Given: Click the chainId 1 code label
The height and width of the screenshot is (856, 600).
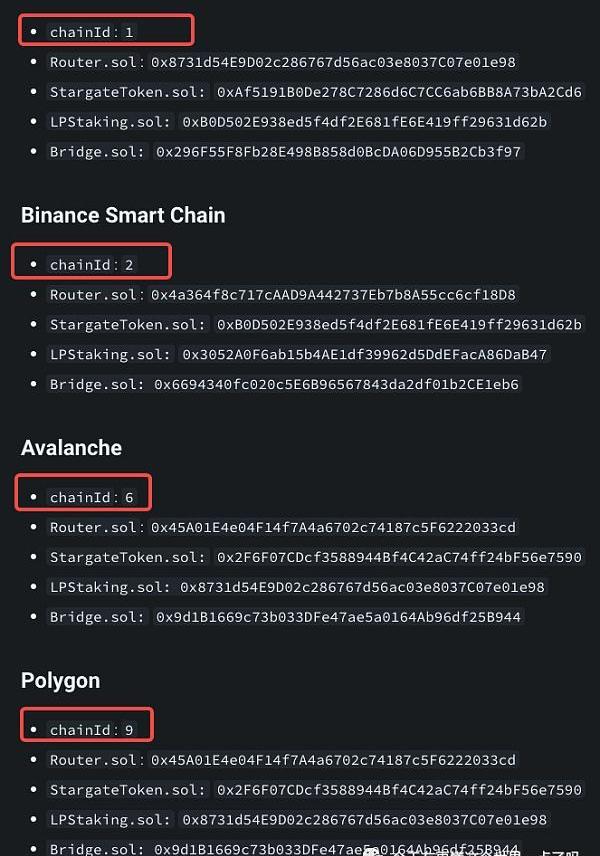Looking at the screenshot, I should click(x=92, y=32).
